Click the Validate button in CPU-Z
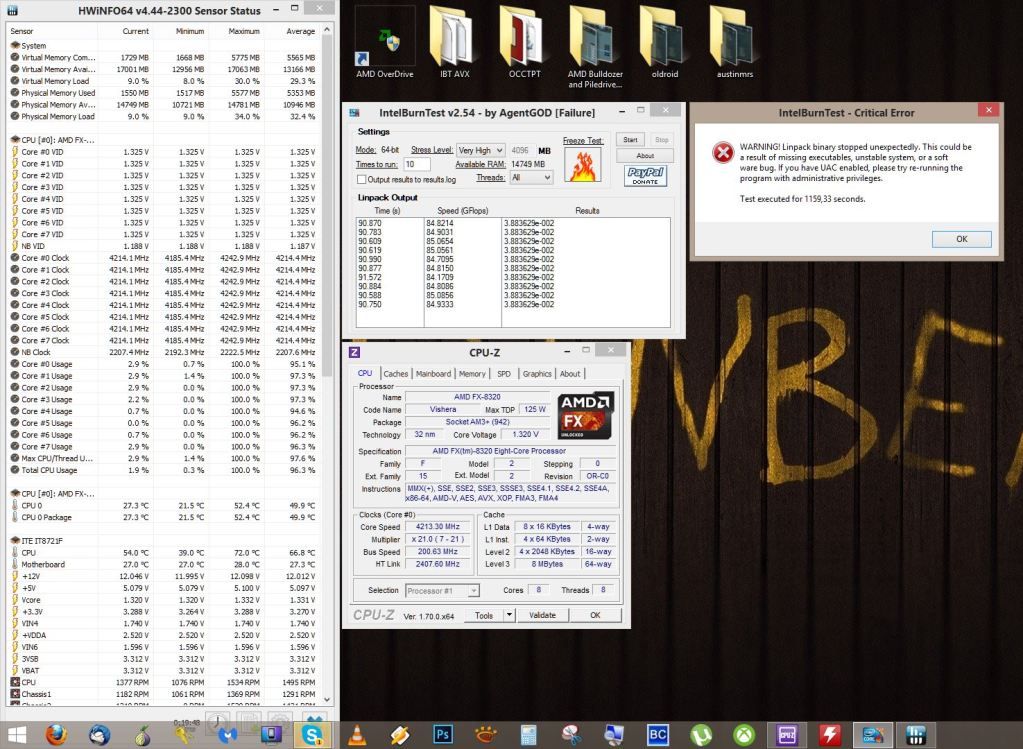This screenshot has width=1023, height=749. pos(542,615)
